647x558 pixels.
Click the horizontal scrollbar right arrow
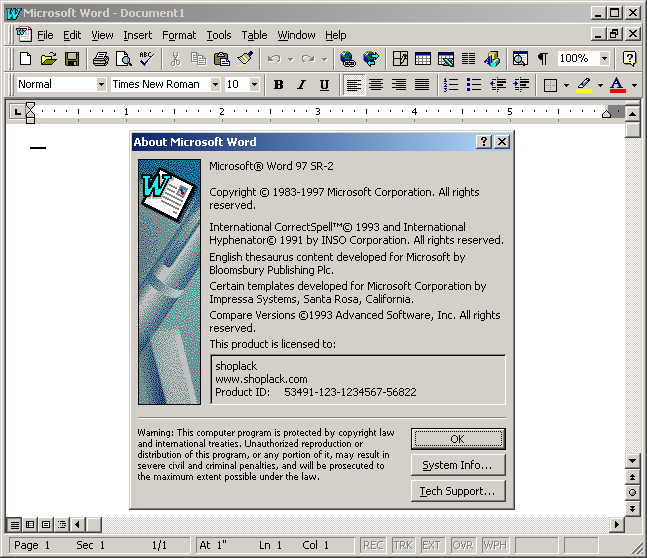[x=617, y=525]
